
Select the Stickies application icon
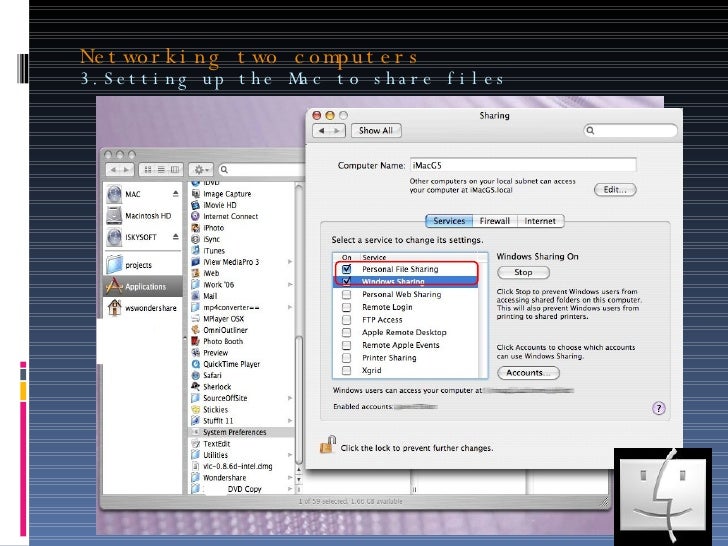[196, 410]
